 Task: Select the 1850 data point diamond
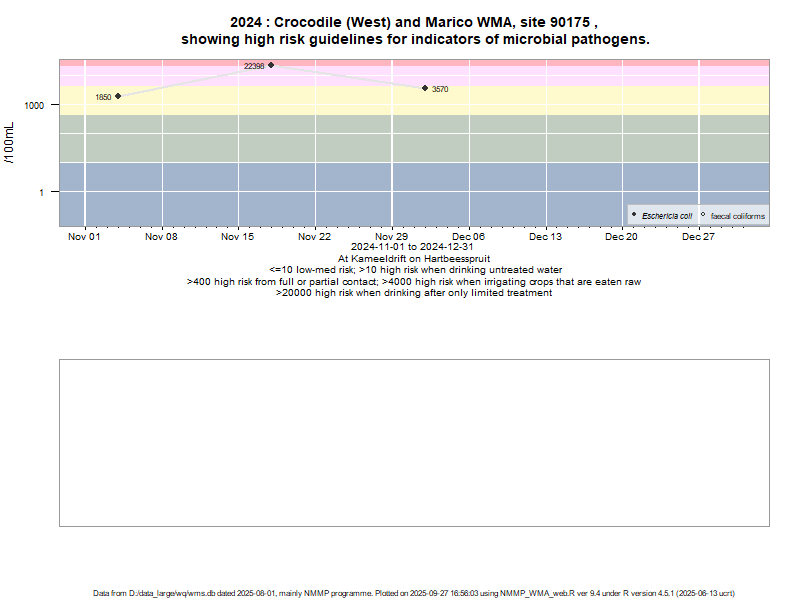point(118,96)
